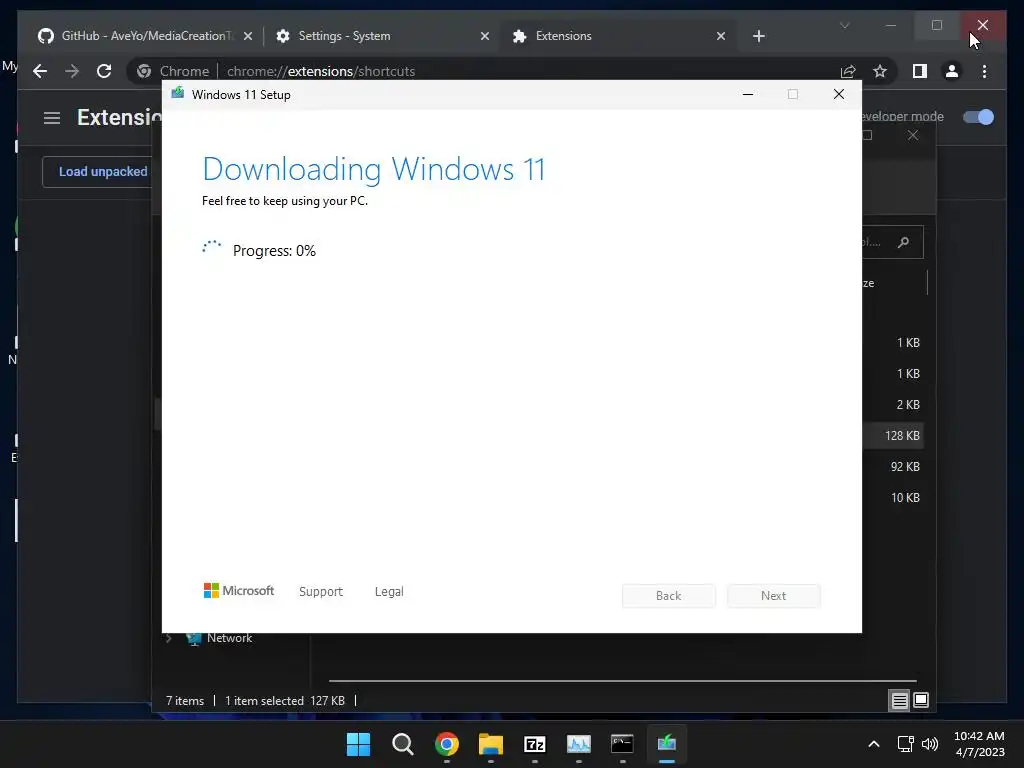Screen dimensions: 1024x768
Task: Open Chrome profile avatar
Action: (x=952, y=71)
